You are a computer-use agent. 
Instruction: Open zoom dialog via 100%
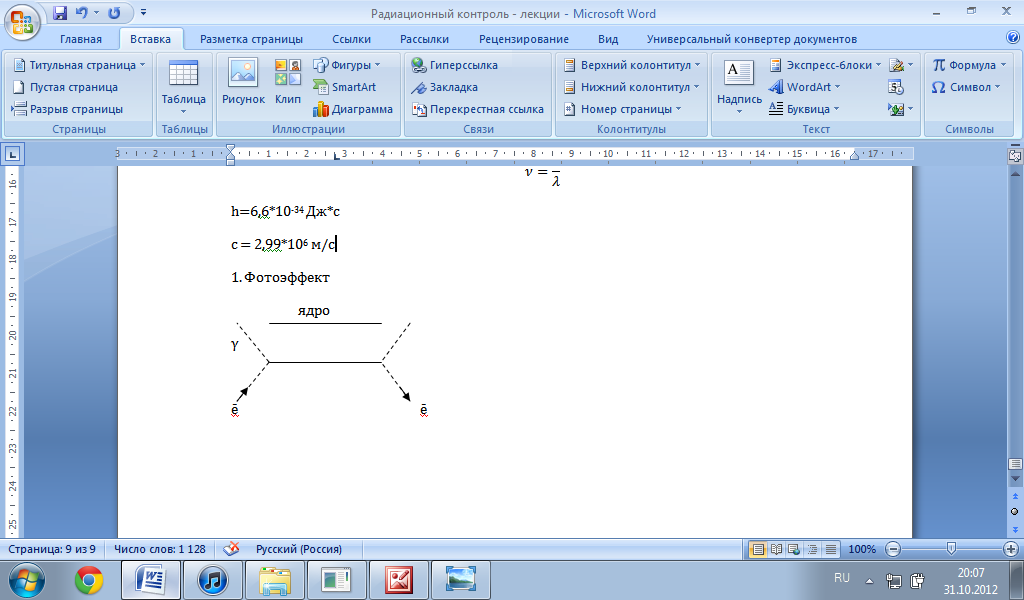click(x=862, y=549)
